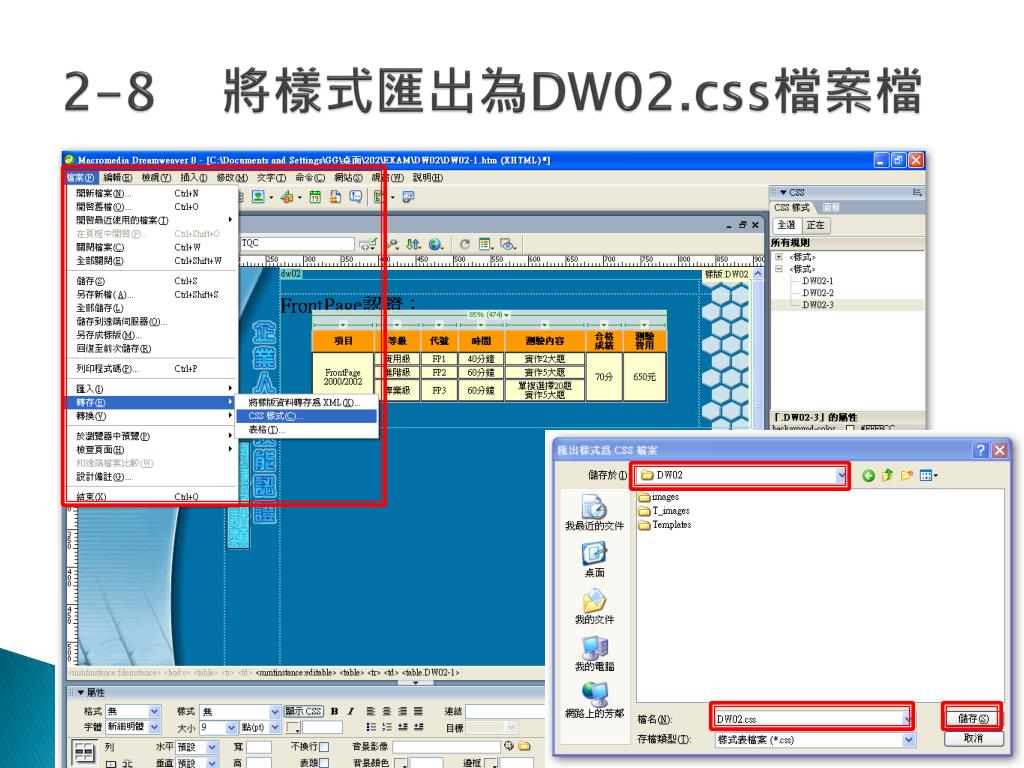This screenshot has width=1024, height=768.
Task: Open the 編輯(E) menu
Action: tap(118, 178)
